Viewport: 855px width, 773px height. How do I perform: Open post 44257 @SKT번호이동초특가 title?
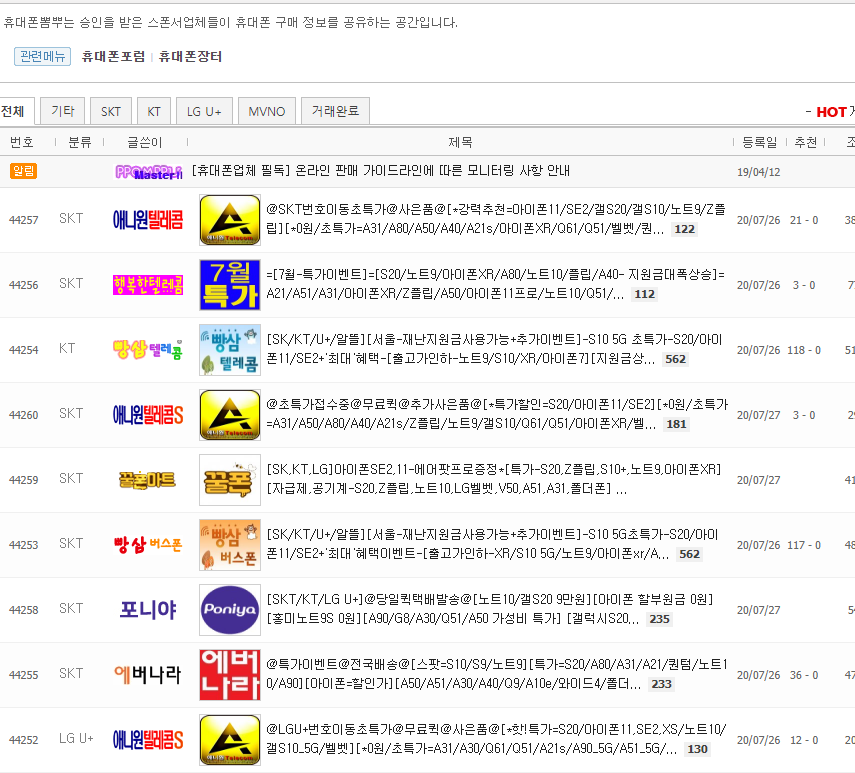click(496, 219)
